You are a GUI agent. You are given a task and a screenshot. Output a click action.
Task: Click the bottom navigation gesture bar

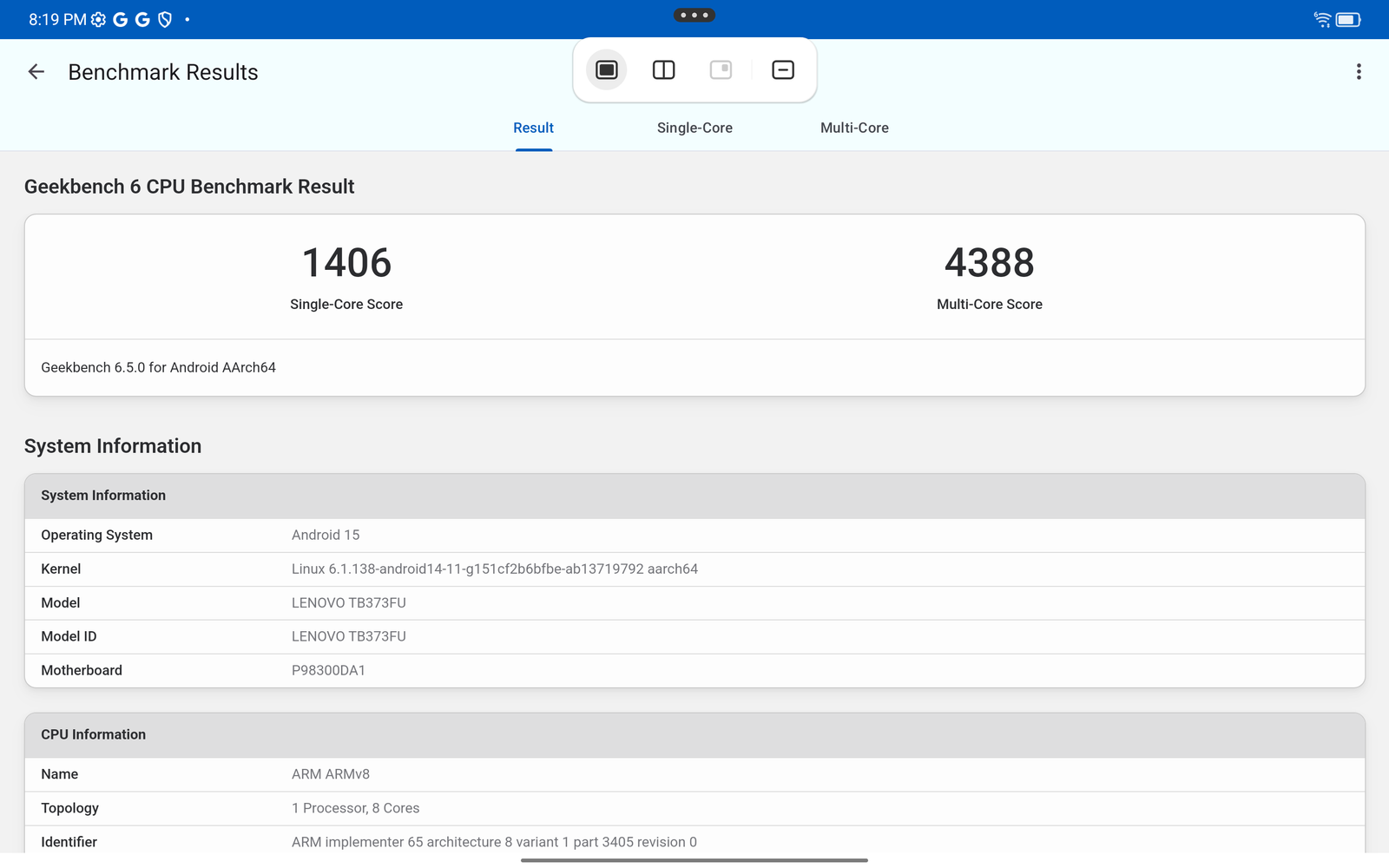point(694,860)
